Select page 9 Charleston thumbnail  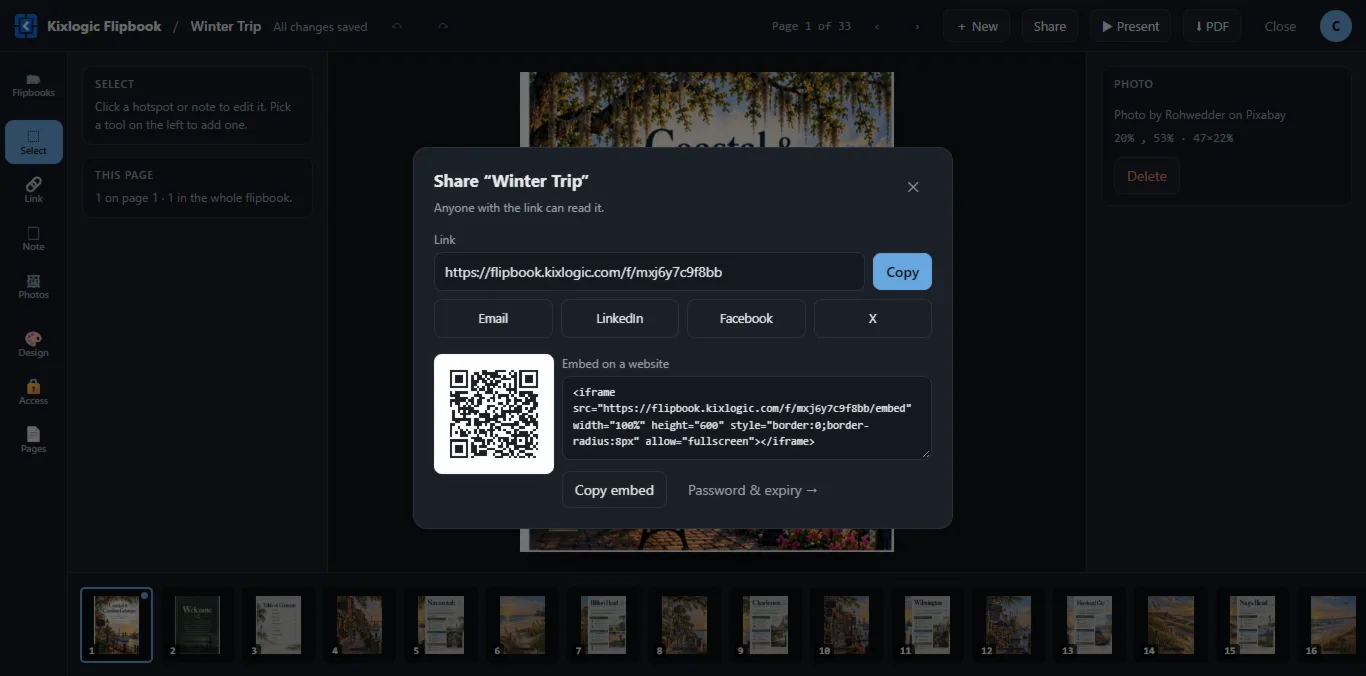tap(765, 625)
